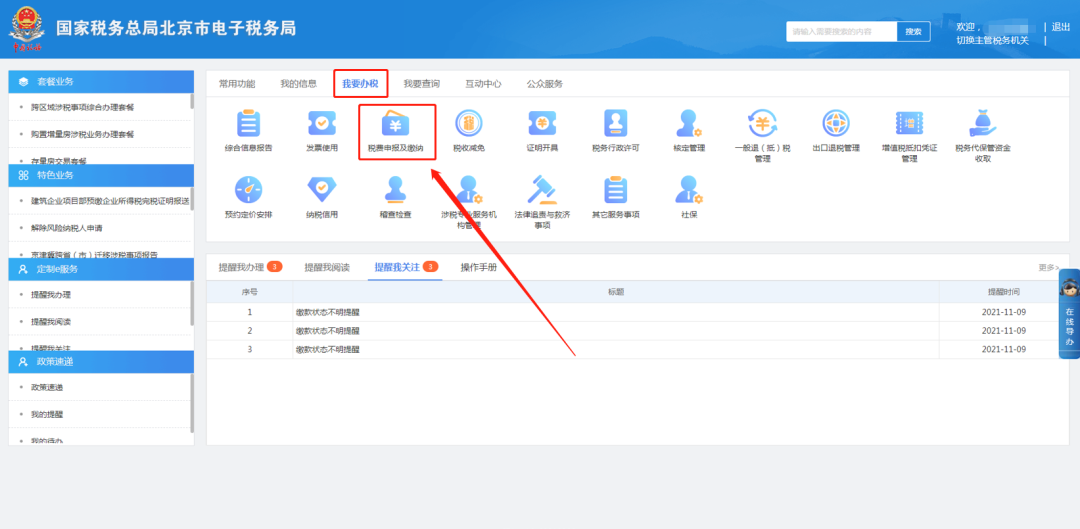
Task: Select the 我要办税 tab
Action: 360,84
